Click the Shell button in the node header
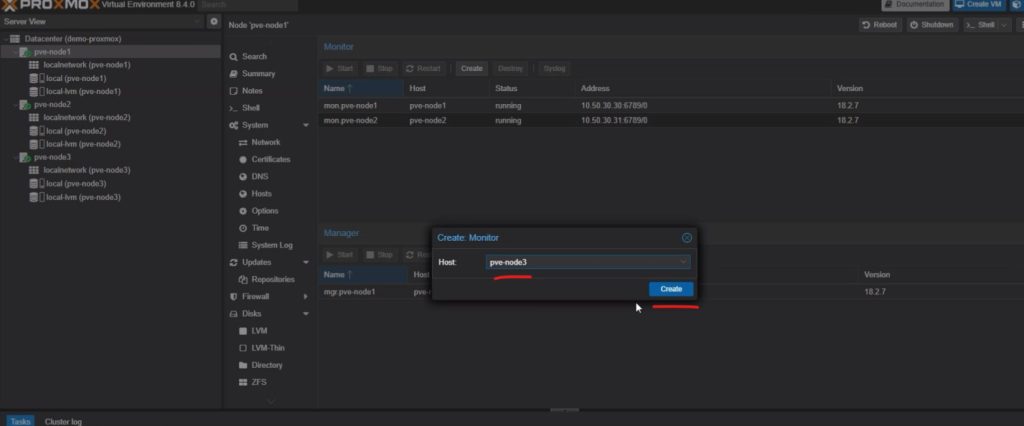 tap(980, 25)
